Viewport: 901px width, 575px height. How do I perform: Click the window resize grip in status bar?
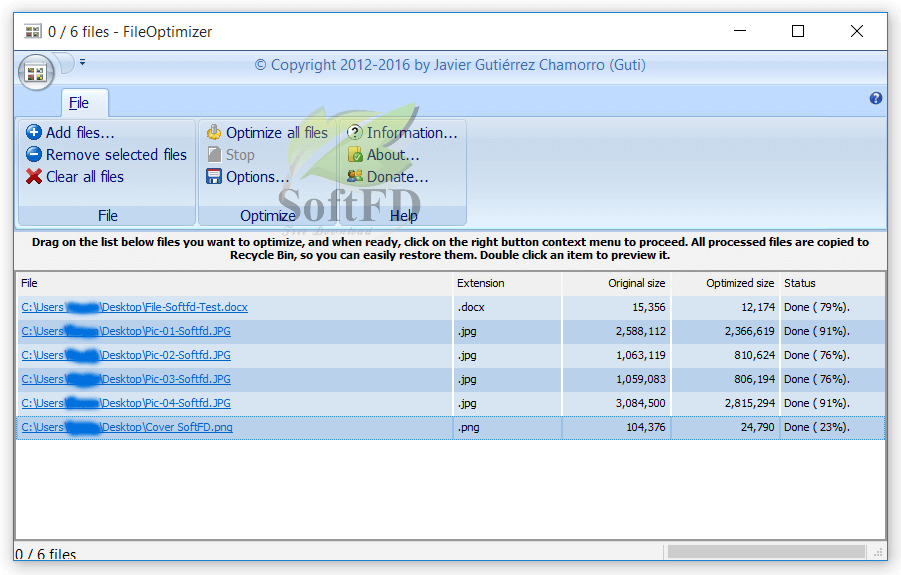878,553
